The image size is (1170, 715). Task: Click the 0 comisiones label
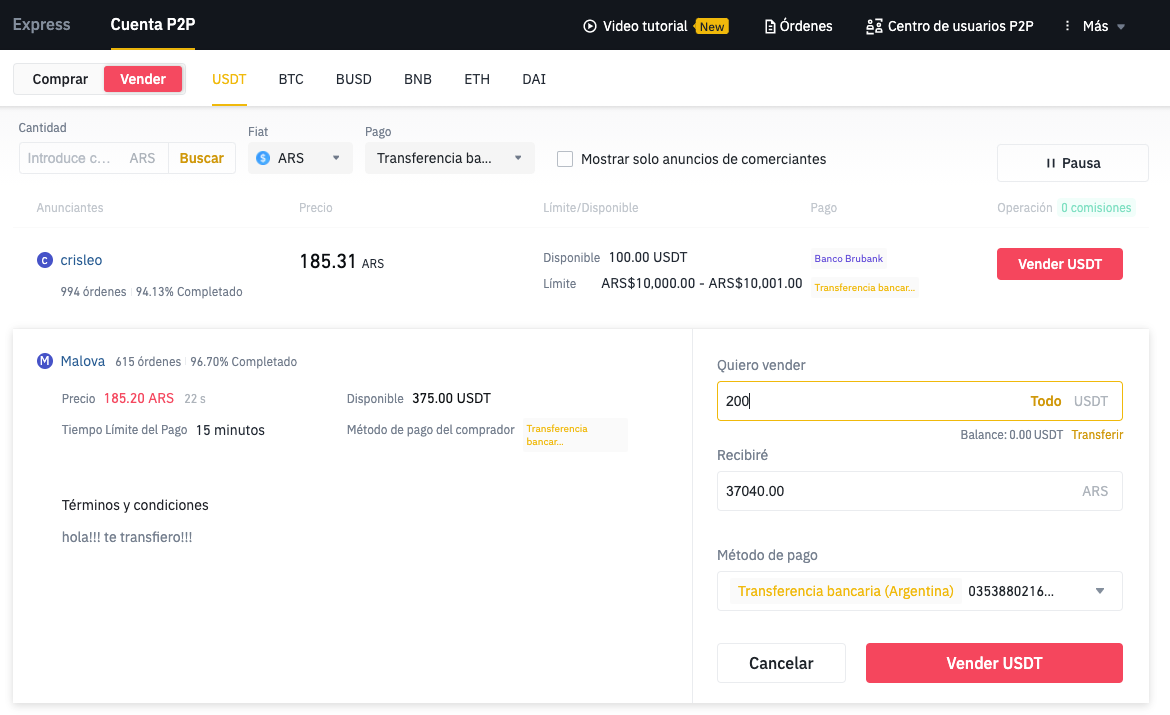1096,207
